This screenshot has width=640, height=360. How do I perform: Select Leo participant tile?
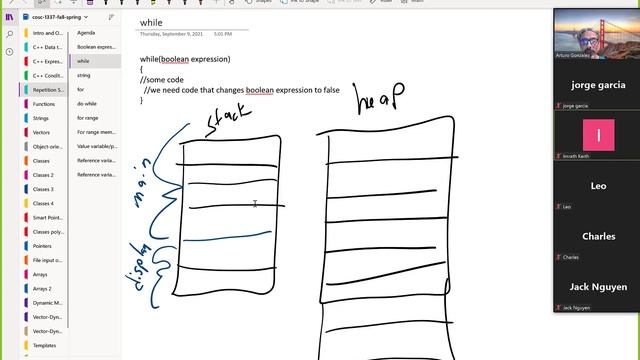pyautogui.click(x=597, y=186)
